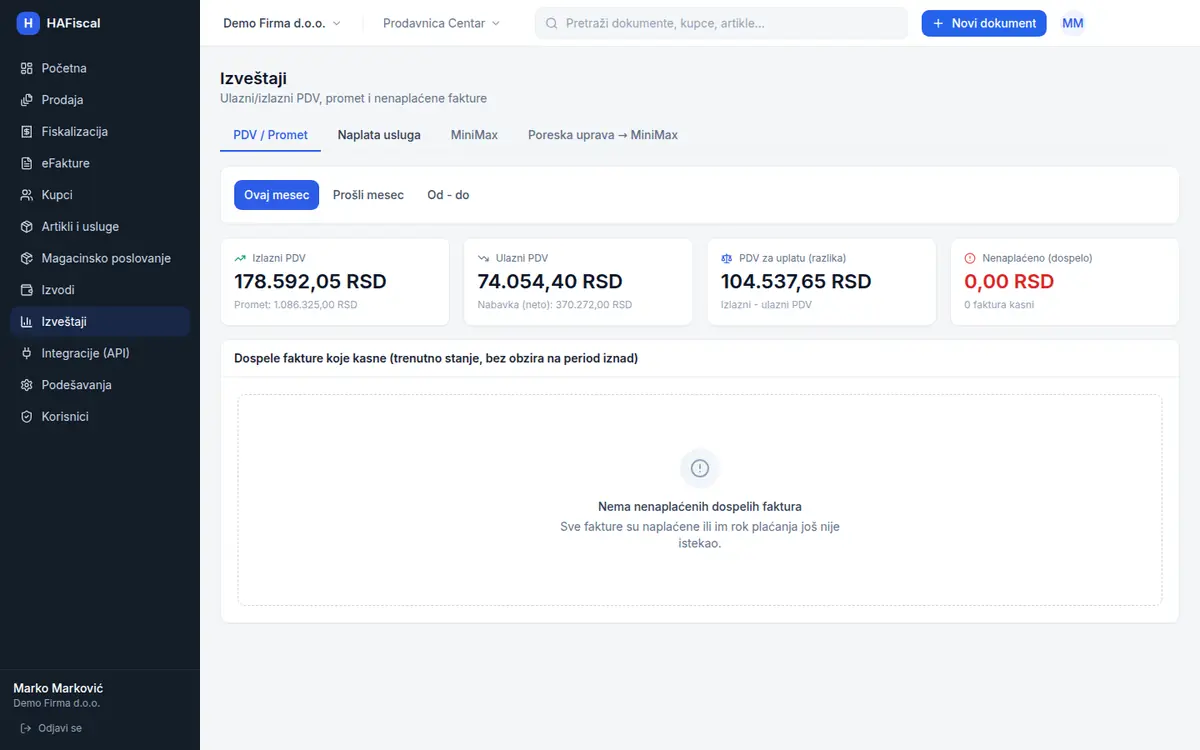Choose the Od - do date range filter
Viewport: 1200px width, 750px height.
point(448,195)
